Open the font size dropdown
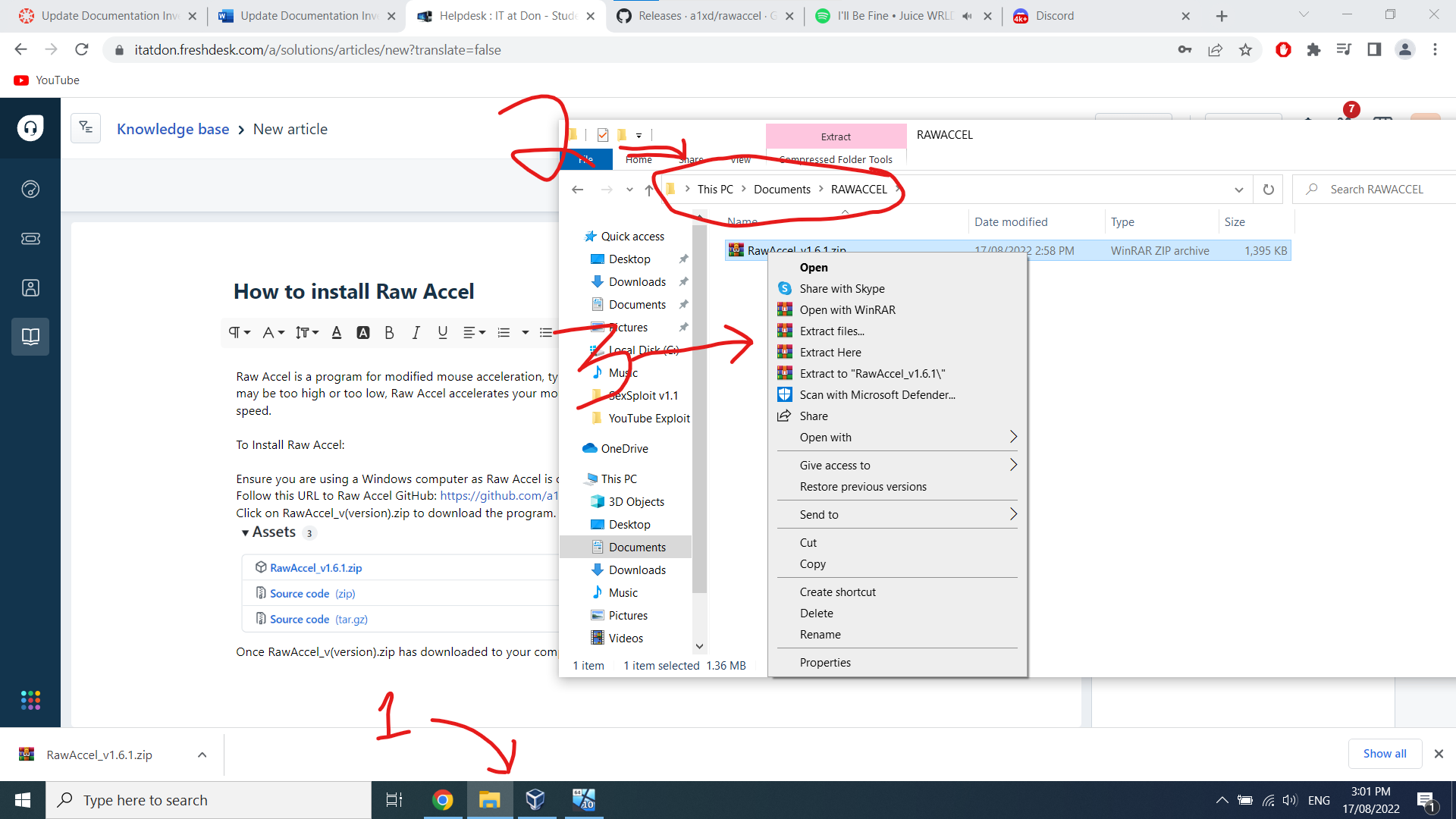The height and width of the screenshot is (819, 1456). pos(307,332)
